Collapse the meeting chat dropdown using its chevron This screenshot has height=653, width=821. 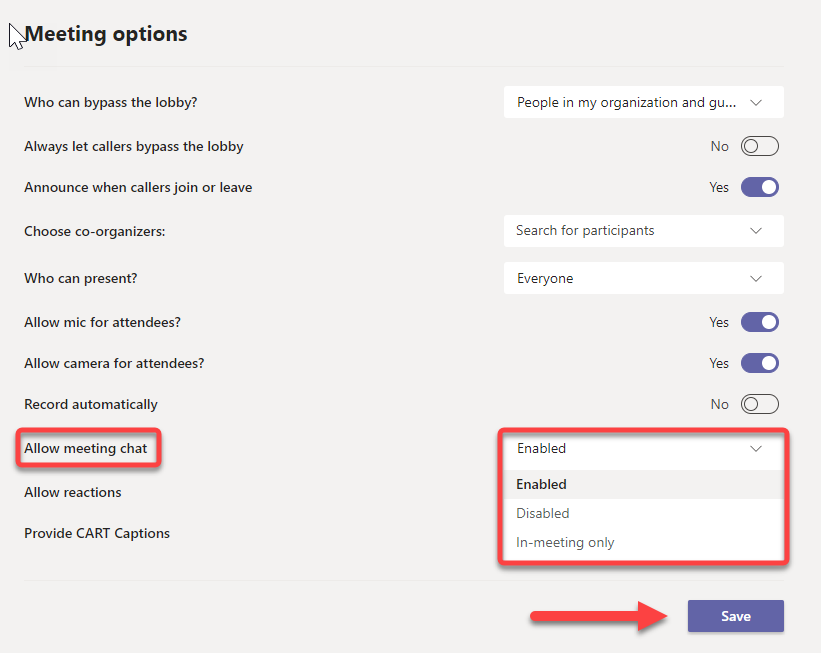pyautogui.click(x=756, y=449)
